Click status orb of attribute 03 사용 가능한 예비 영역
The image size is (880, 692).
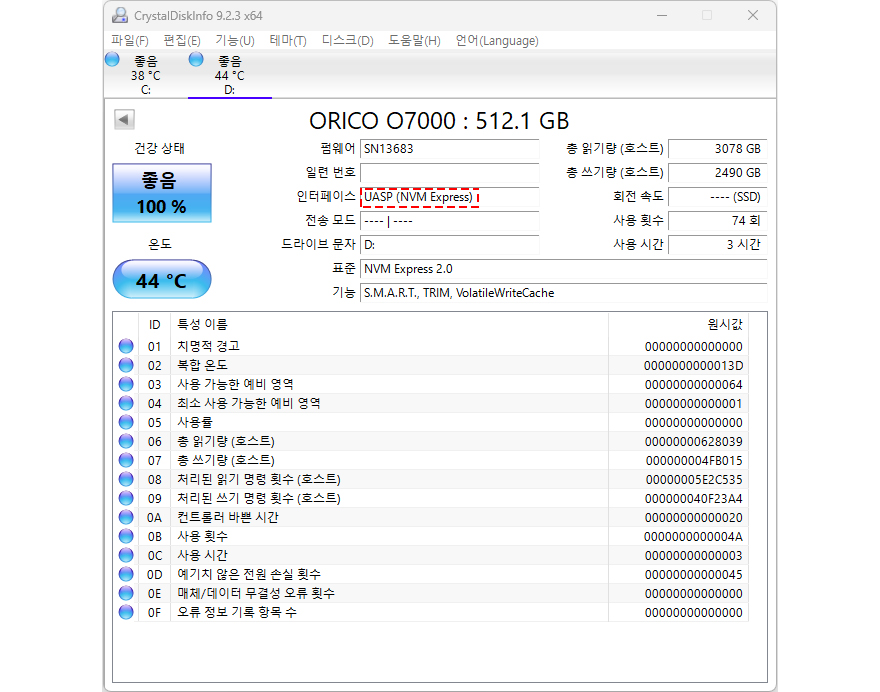tap(126, 384)
